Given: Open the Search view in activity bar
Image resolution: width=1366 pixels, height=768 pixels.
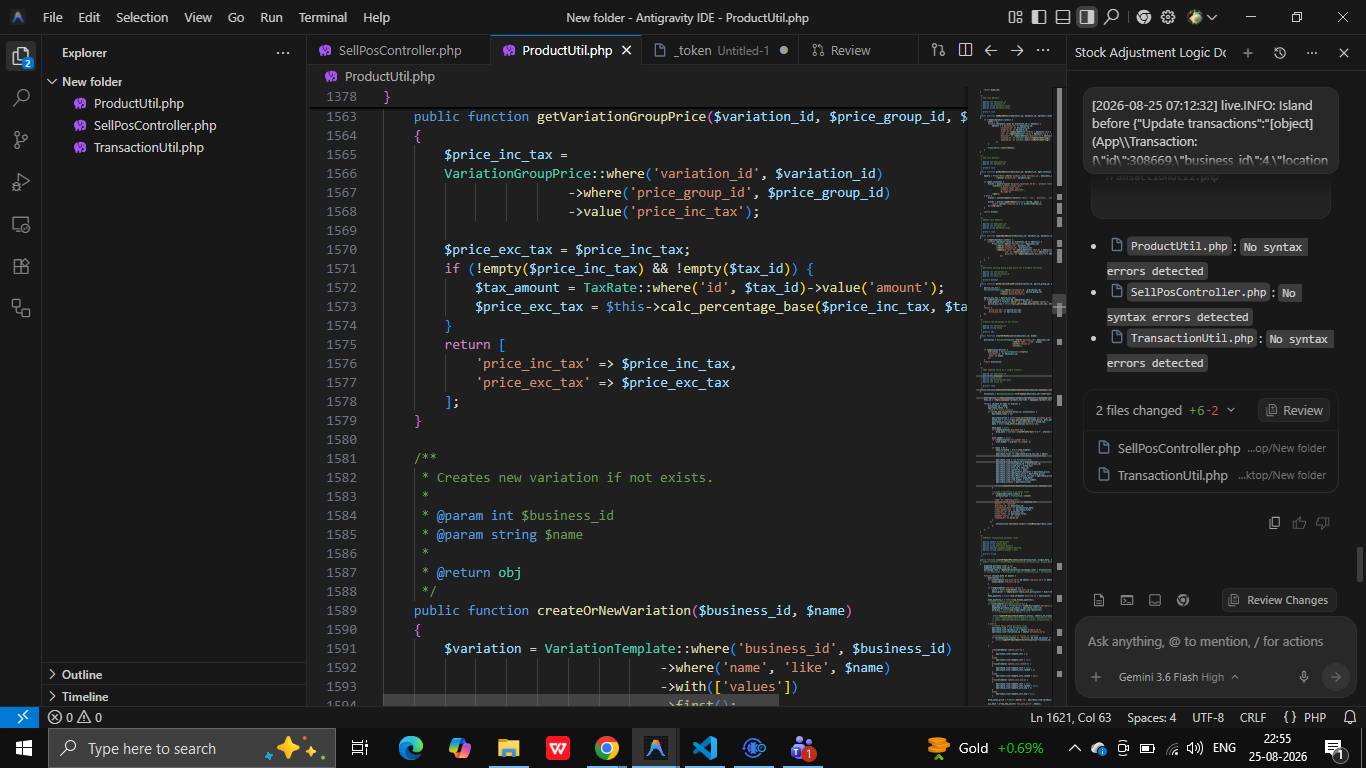Looking at the screenshot, I should (21, 98).
